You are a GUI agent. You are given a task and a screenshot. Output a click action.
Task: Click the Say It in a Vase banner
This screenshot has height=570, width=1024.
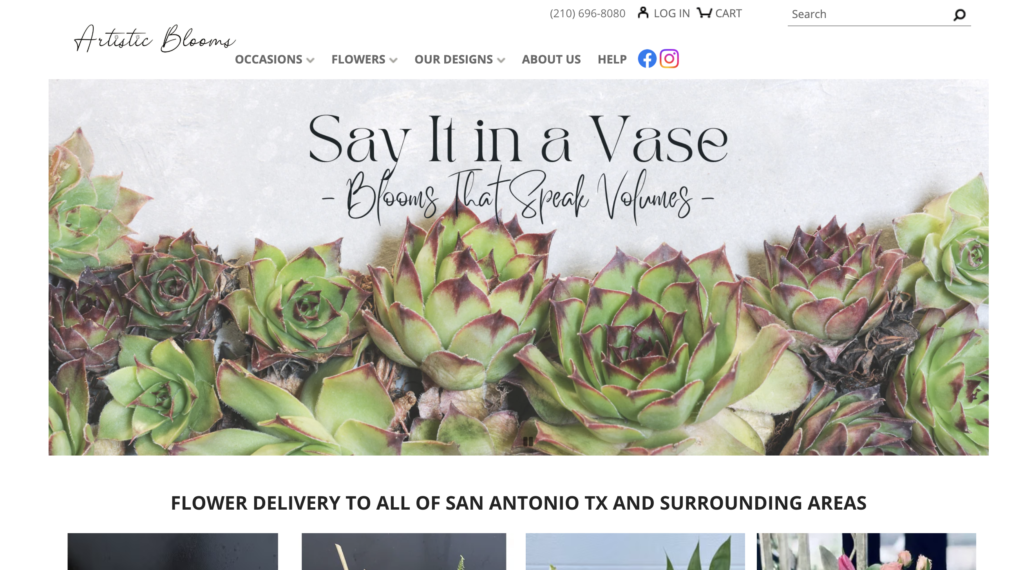pos(518,267)
